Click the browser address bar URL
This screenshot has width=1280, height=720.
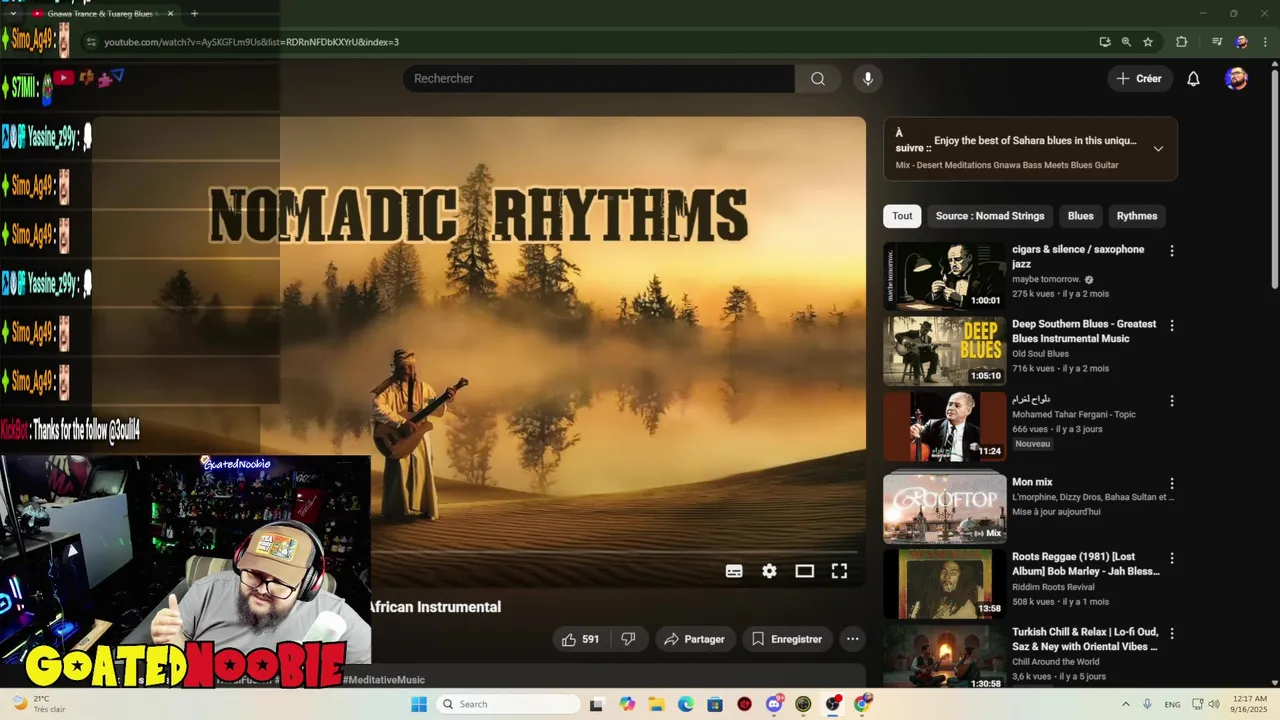click(x=252, y=42)
